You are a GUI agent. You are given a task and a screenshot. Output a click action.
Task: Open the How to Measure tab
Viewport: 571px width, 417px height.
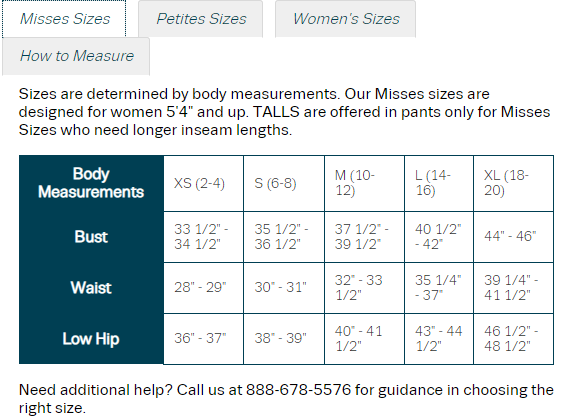76,56
